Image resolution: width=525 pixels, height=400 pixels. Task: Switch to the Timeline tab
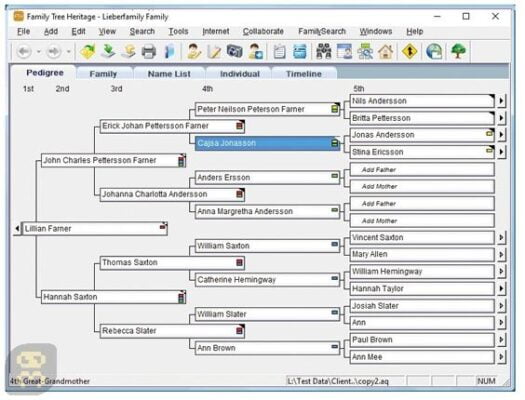[304, 74]
